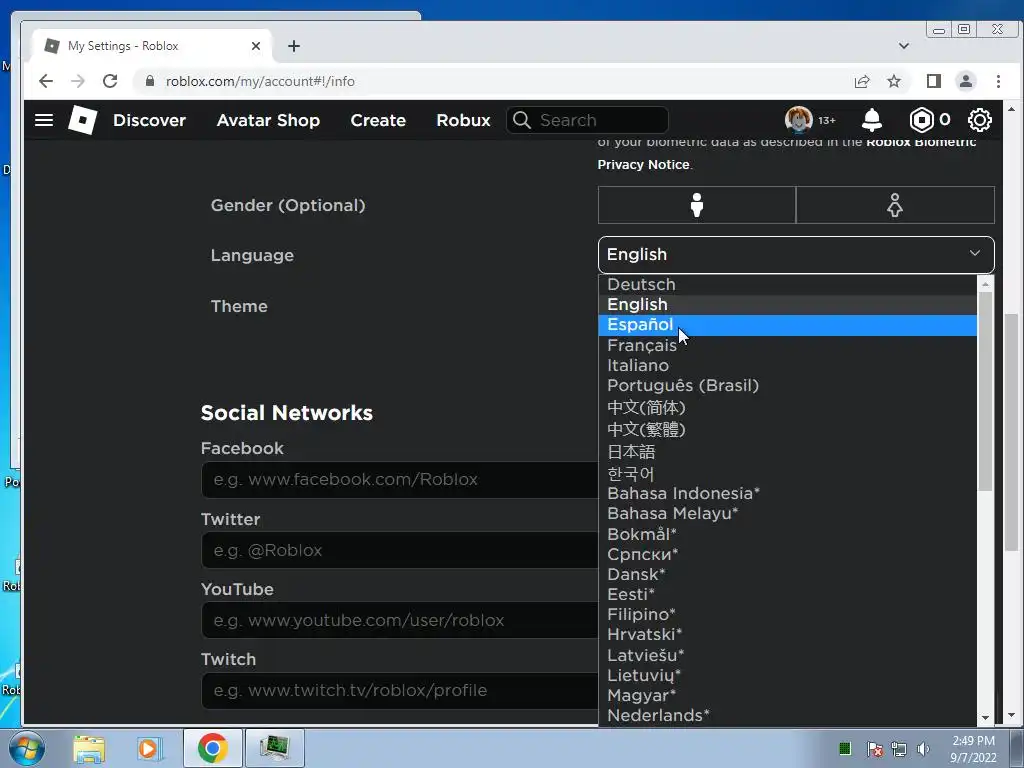This screenshot has width=1024, height=768.
Task: Click the Roblox Search input box
Action: point(588,120)
